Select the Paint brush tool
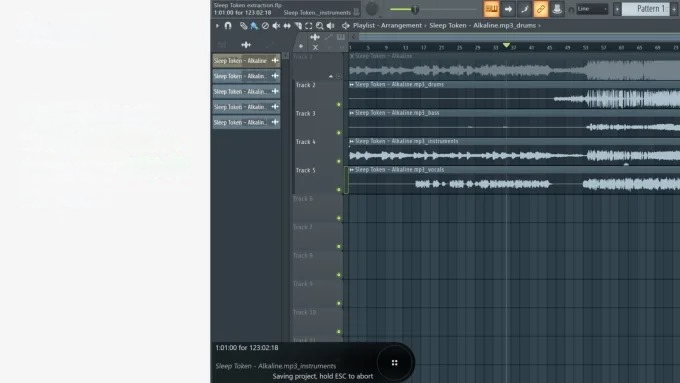The width and height of the screenshot is (680, 383). tap(254, 26)
